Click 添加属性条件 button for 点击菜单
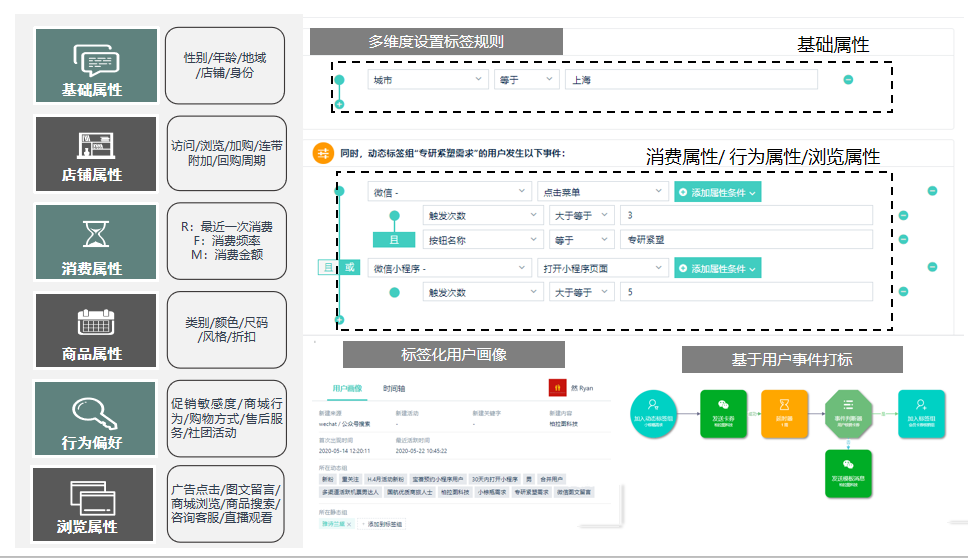 click(717, 192)
